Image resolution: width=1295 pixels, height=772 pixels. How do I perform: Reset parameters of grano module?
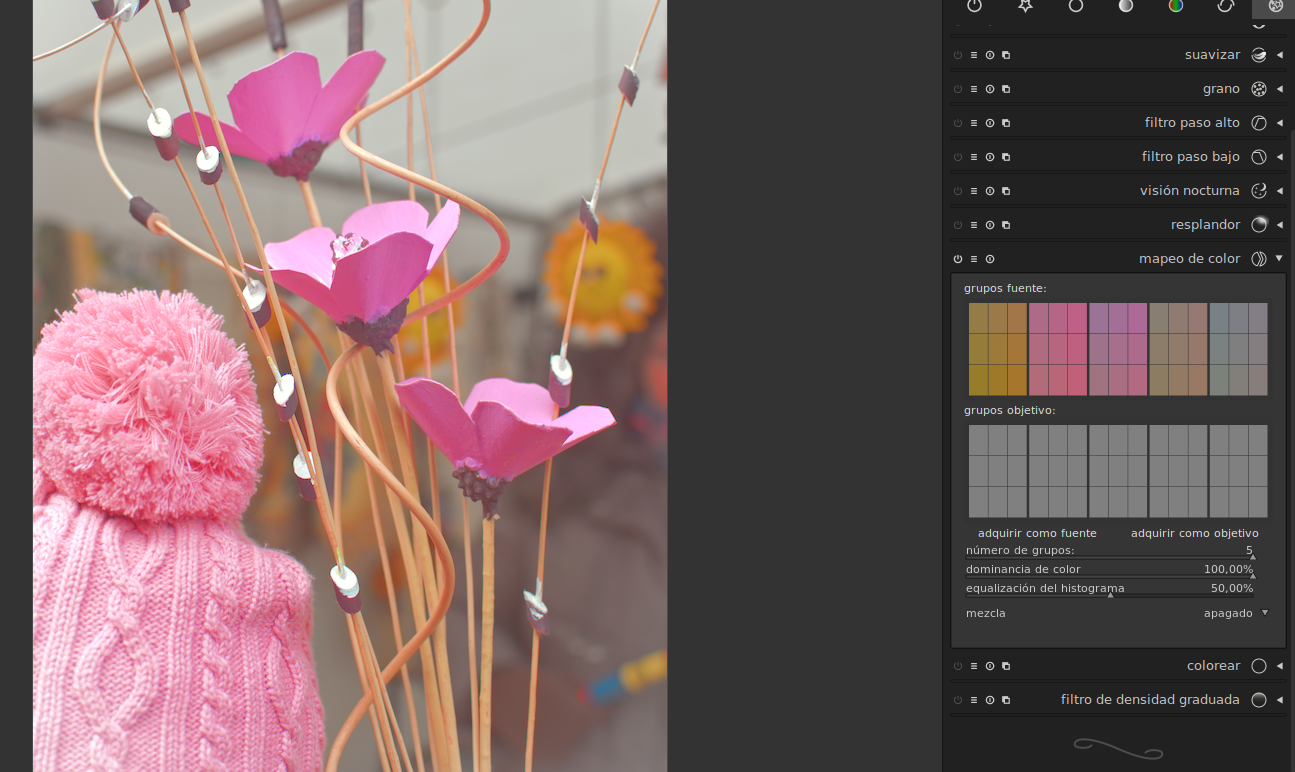(990, 89)
